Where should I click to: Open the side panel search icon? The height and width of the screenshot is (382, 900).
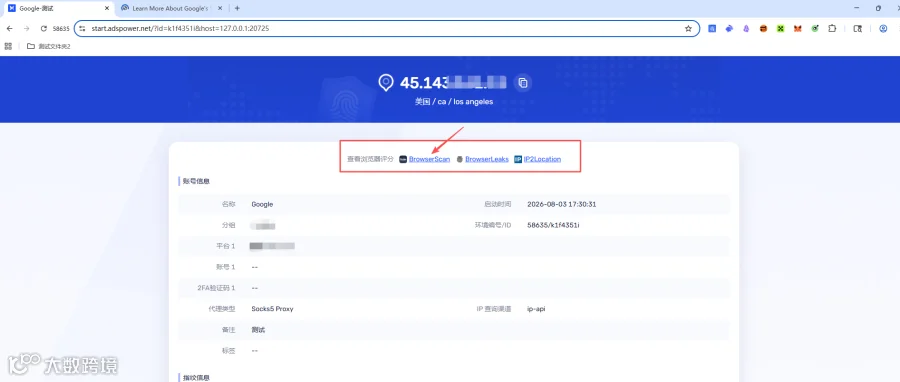pos(858,29)
